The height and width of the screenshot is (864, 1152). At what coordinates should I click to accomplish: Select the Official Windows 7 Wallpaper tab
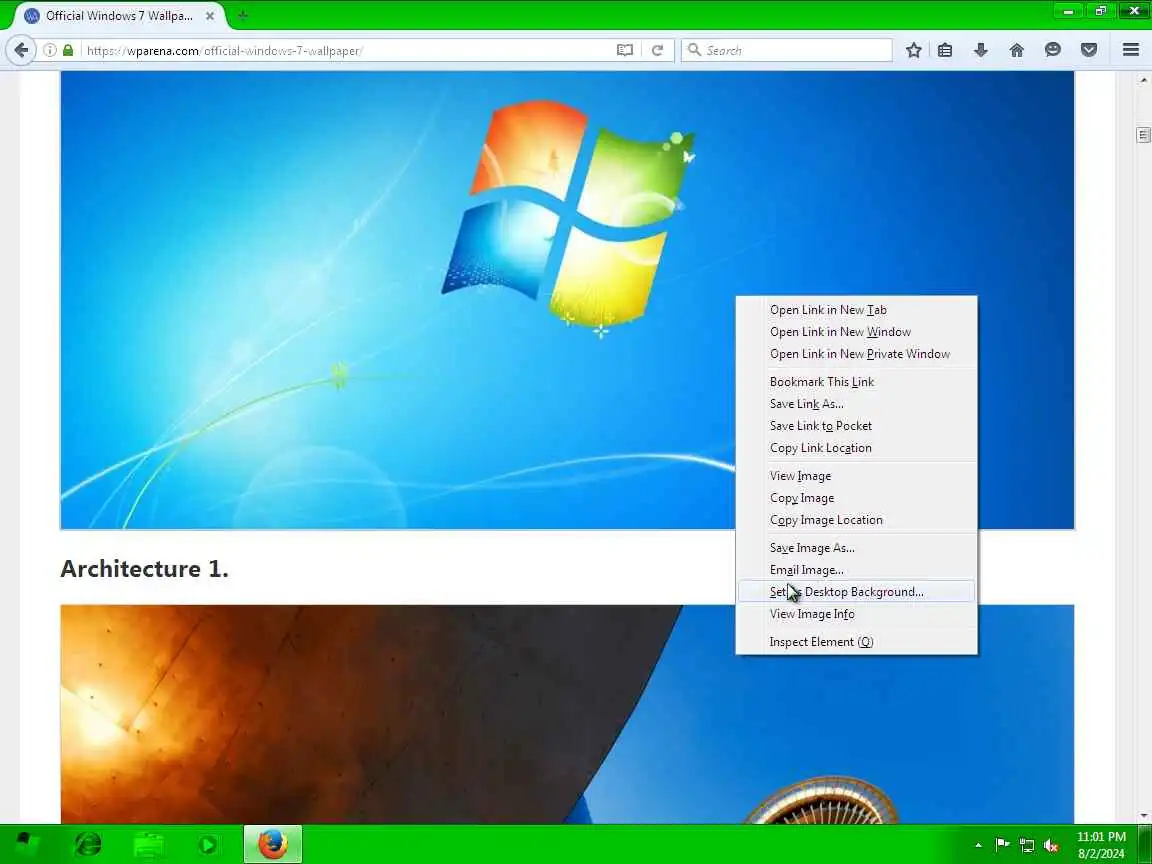pos(118,15)
